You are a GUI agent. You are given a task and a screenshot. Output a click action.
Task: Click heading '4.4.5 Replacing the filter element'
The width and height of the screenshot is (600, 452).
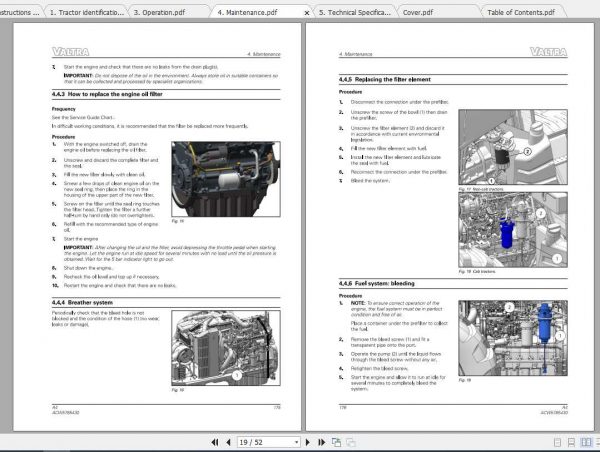tap(385, 80)
